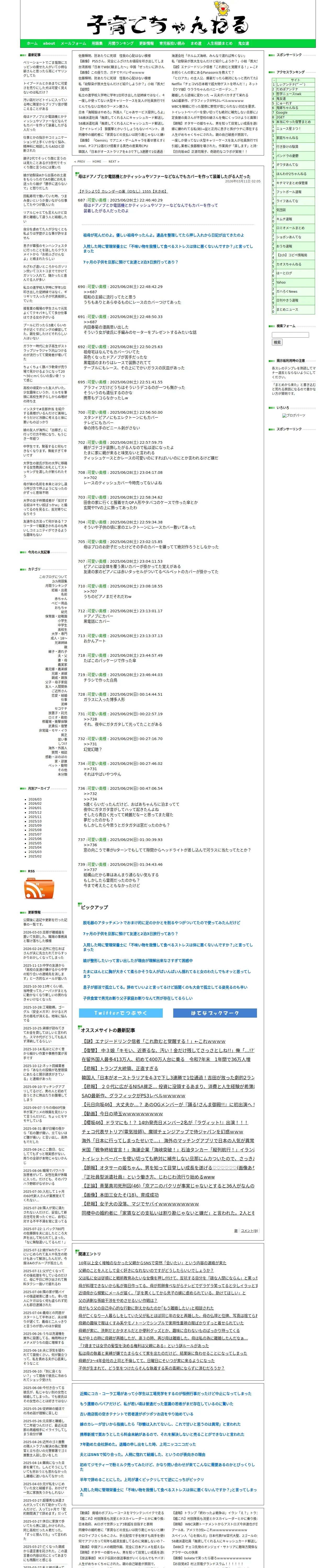Go to the NEXT article link
This screenshot has height=1568, width=336.
[x=113, y=162]
